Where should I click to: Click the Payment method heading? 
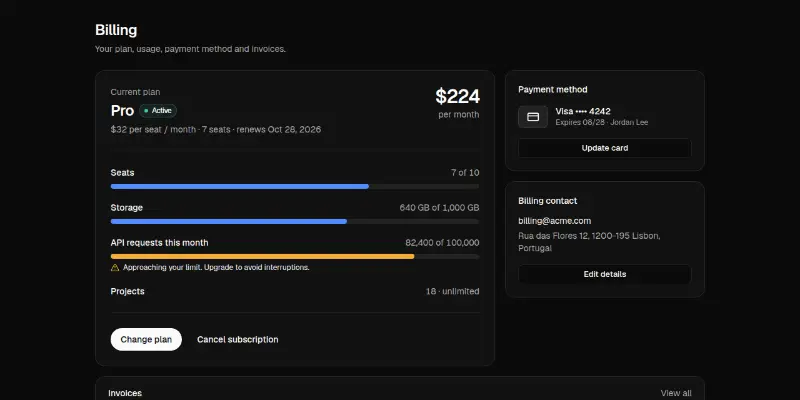(553, 89)
